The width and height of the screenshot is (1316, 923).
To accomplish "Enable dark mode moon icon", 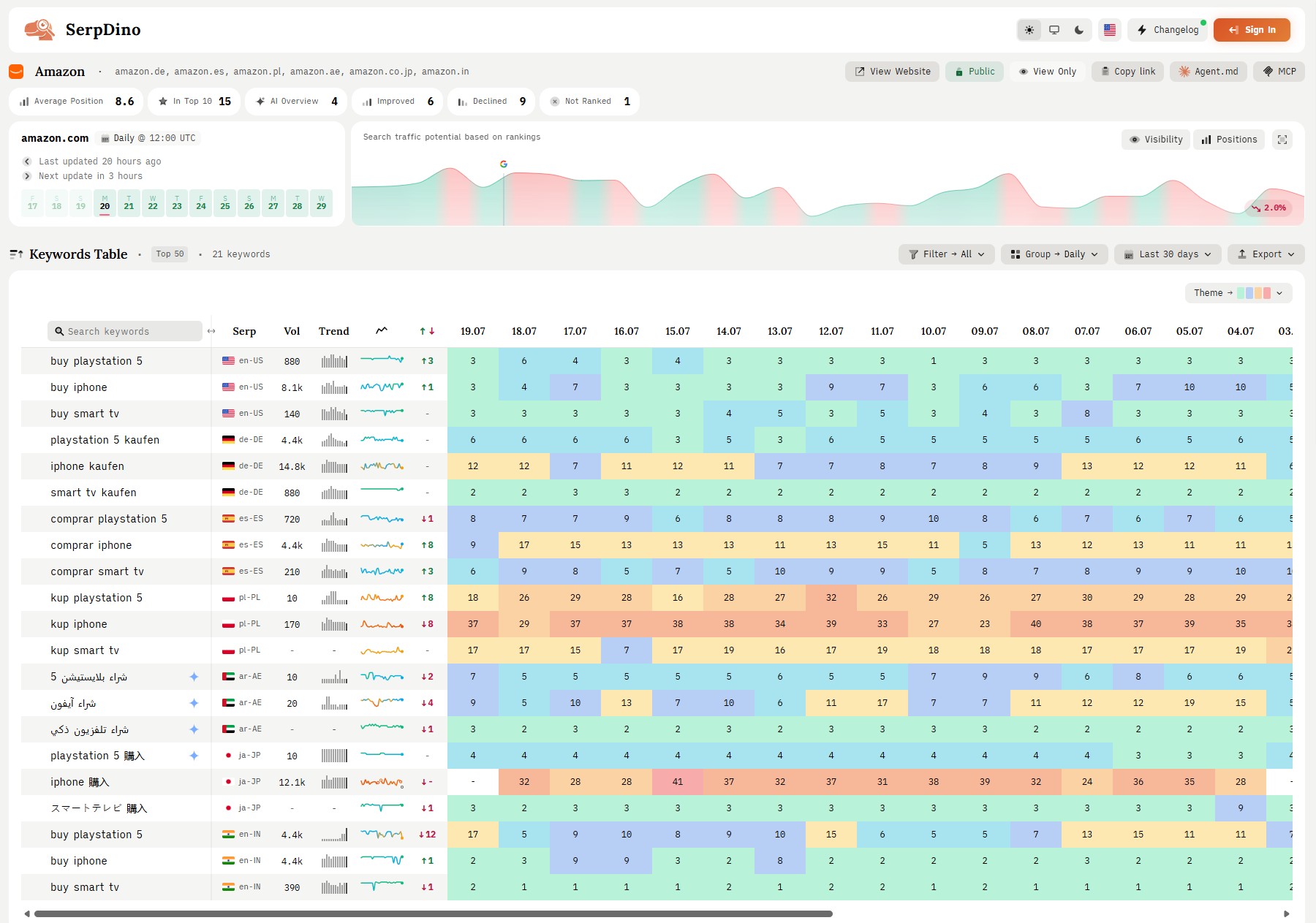I will (x=1079, y=30).
